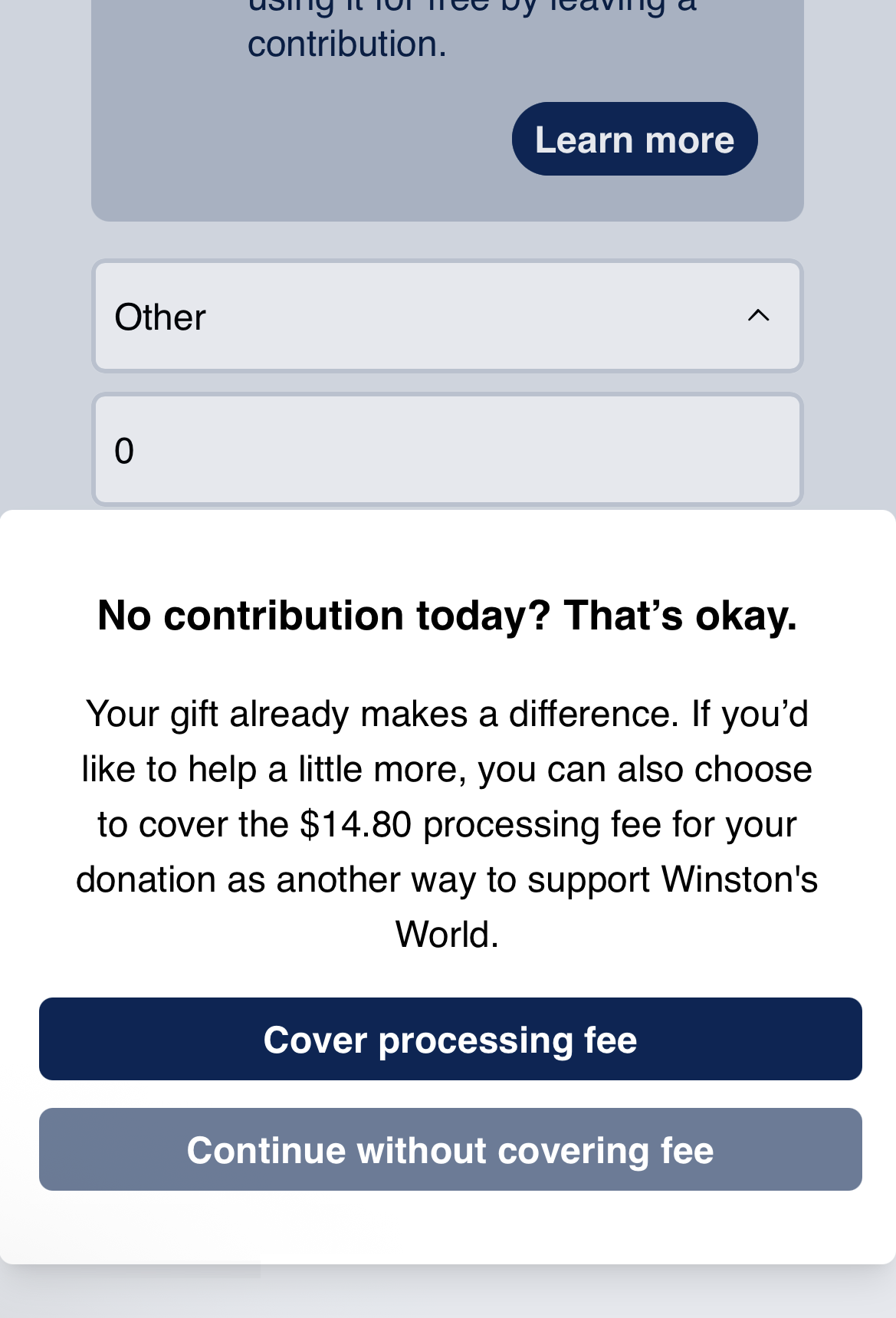Select the Learn more button

[635, 139]
